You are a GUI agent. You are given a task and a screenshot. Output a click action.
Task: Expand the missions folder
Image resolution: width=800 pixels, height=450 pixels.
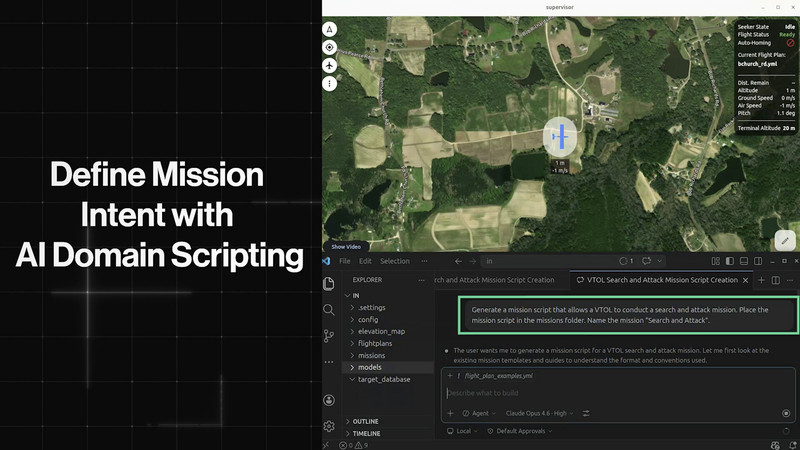tap(371, 355)
